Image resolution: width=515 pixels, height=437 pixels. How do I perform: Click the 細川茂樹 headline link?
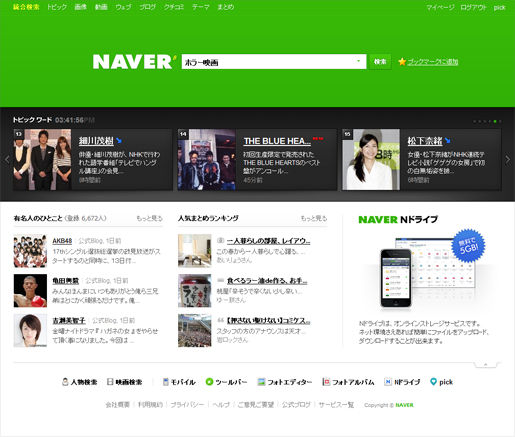96,141
